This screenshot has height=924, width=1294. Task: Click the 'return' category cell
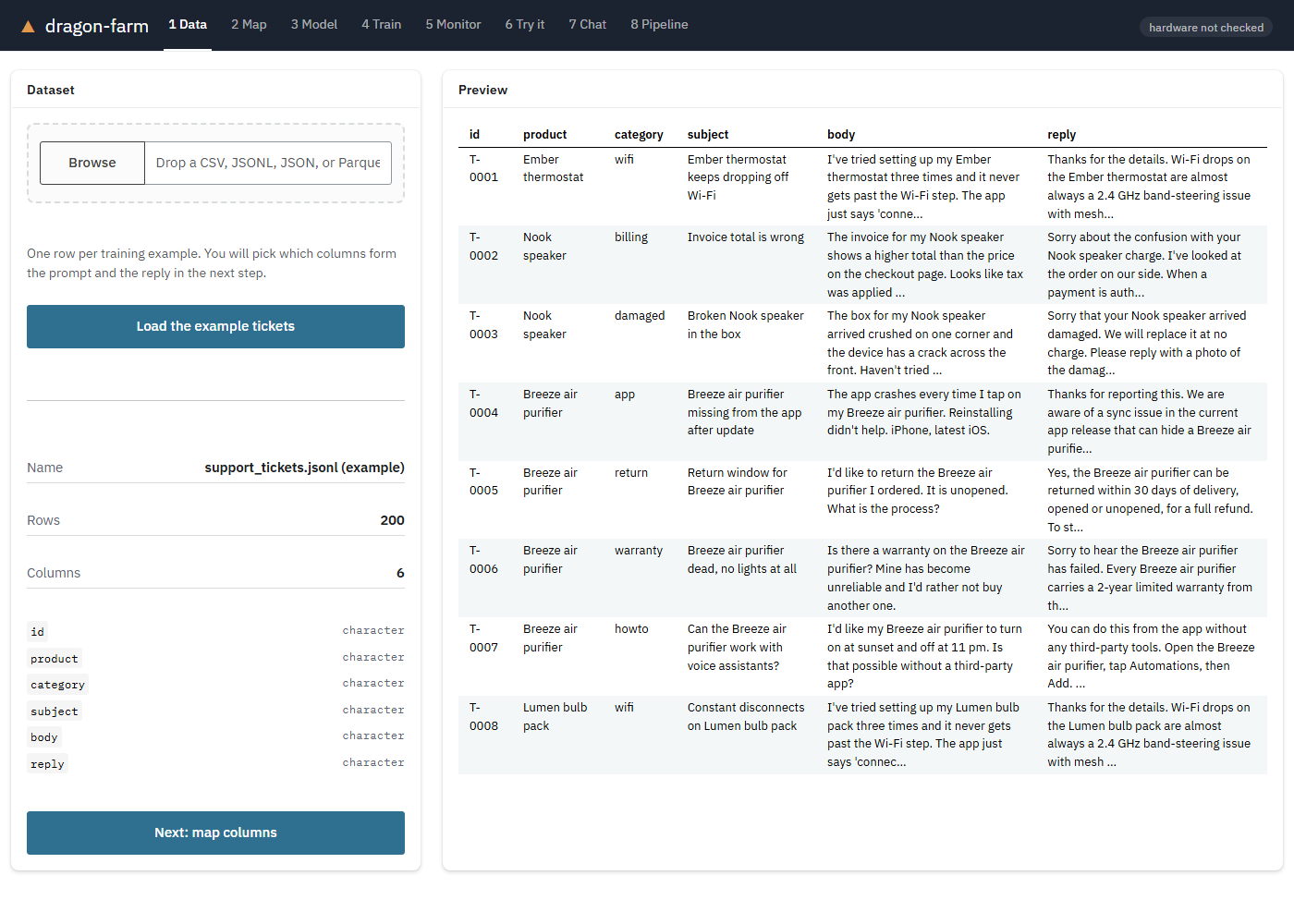click(x=631, y=473)
